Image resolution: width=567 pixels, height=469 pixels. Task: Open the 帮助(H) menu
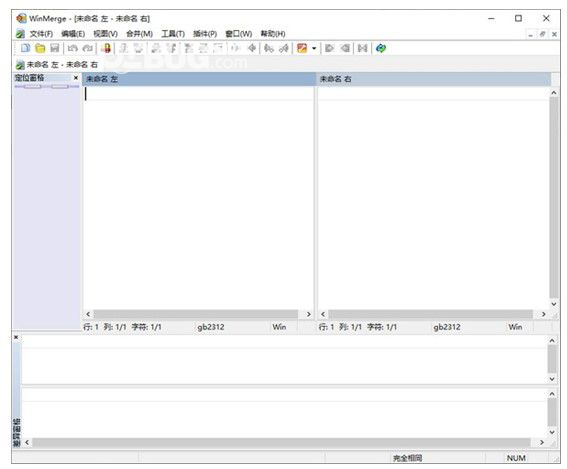point(273,34)
